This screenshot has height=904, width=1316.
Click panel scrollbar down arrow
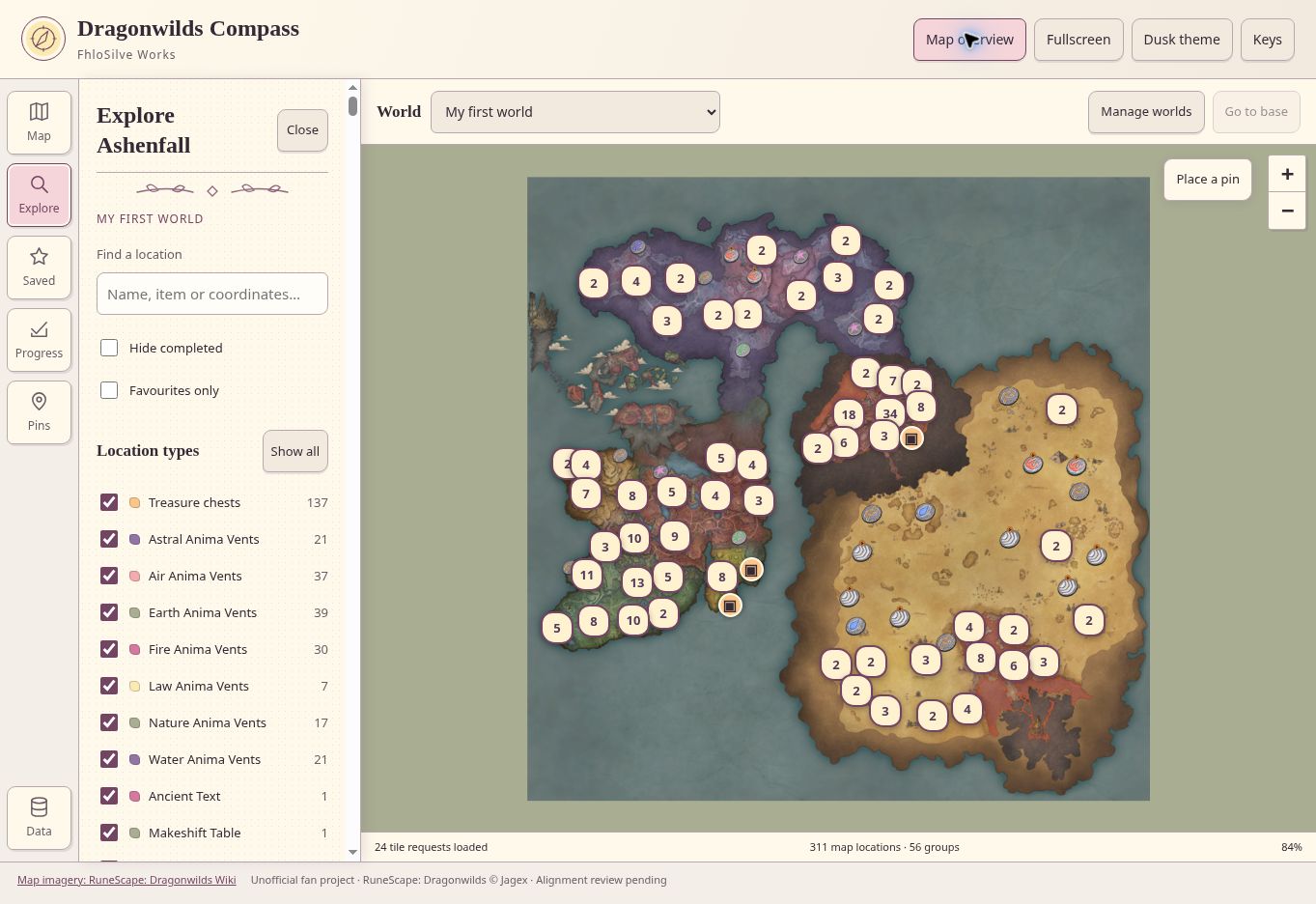[352, 852]
